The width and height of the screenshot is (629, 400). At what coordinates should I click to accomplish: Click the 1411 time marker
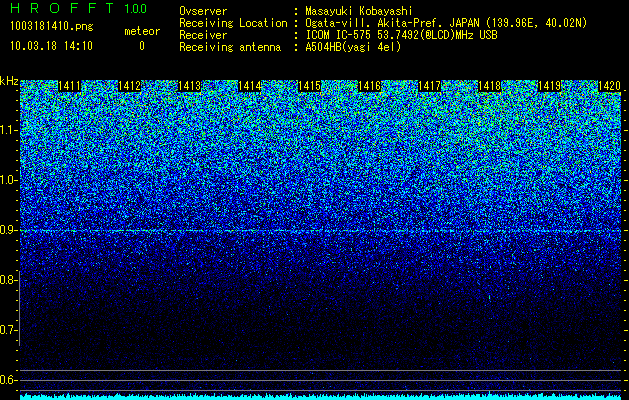(69, 86)
